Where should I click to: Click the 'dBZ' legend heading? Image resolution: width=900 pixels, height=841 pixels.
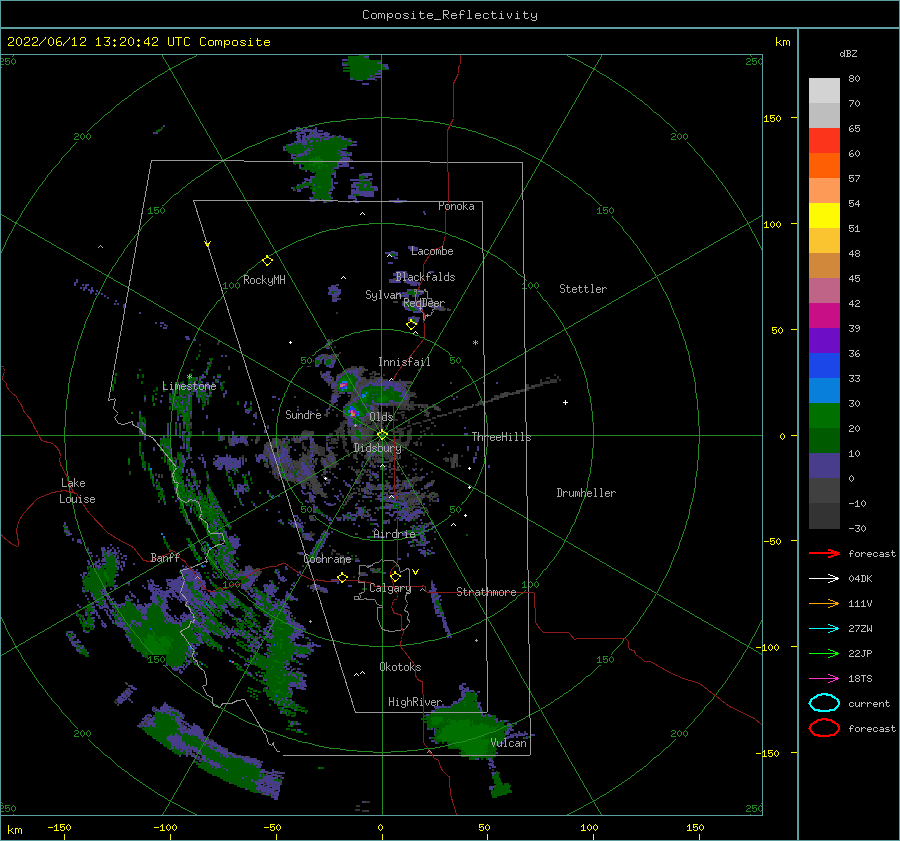tap(848, 53)
